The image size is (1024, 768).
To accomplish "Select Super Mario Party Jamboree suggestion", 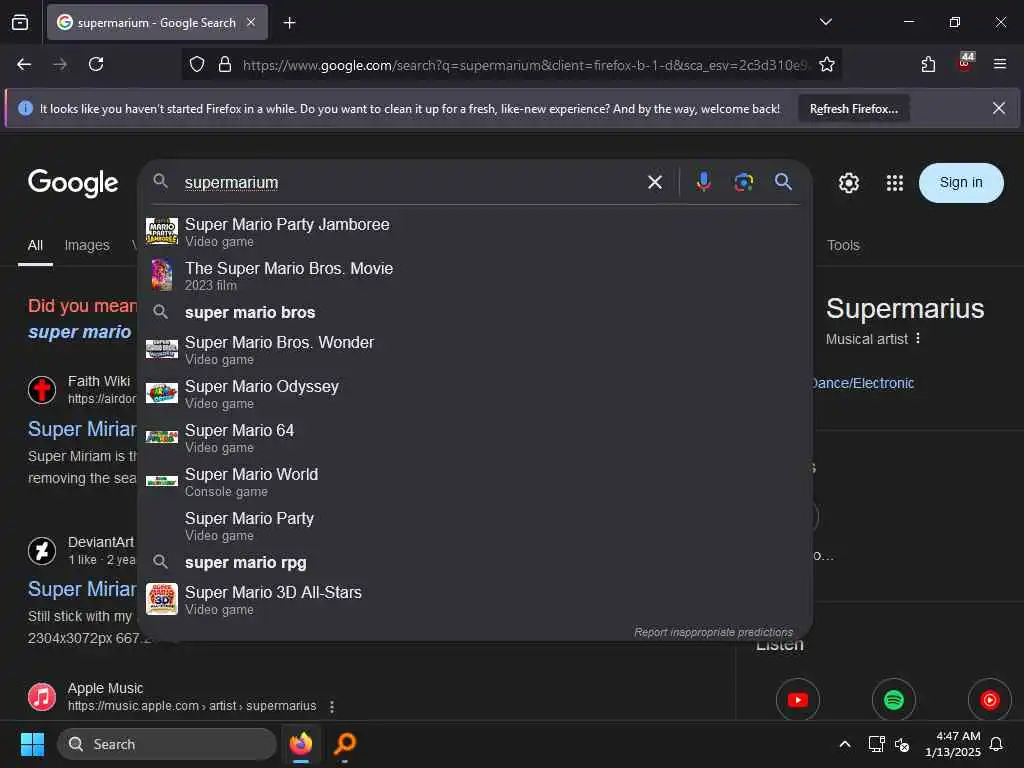I will [475, 232].
